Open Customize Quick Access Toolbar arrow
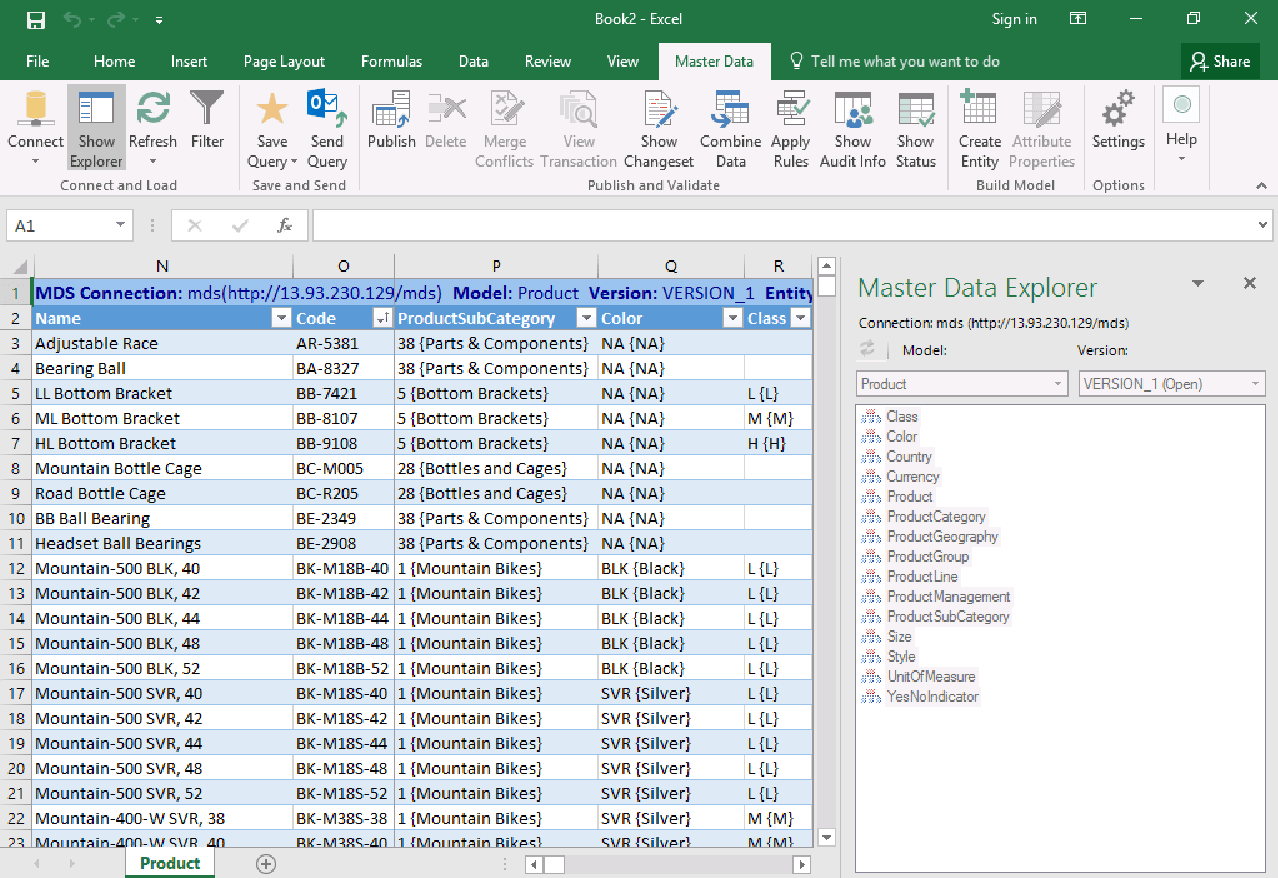Viewport: 1278px width, 878px height. [x=160, y=20]
